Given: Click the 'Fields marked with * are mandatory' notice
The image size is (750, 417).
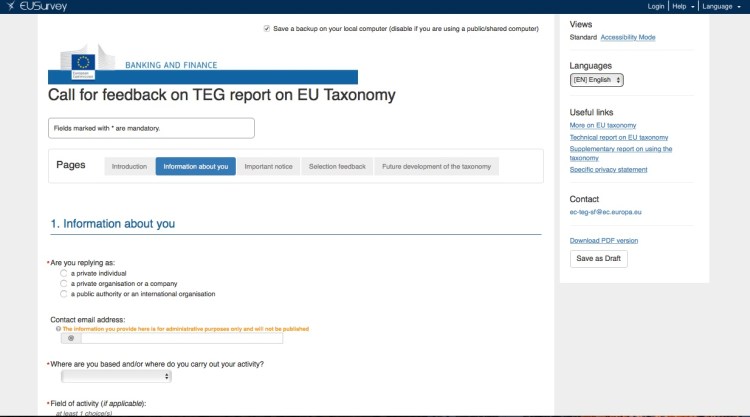Looking at the screenshot, I should [151, 128].
